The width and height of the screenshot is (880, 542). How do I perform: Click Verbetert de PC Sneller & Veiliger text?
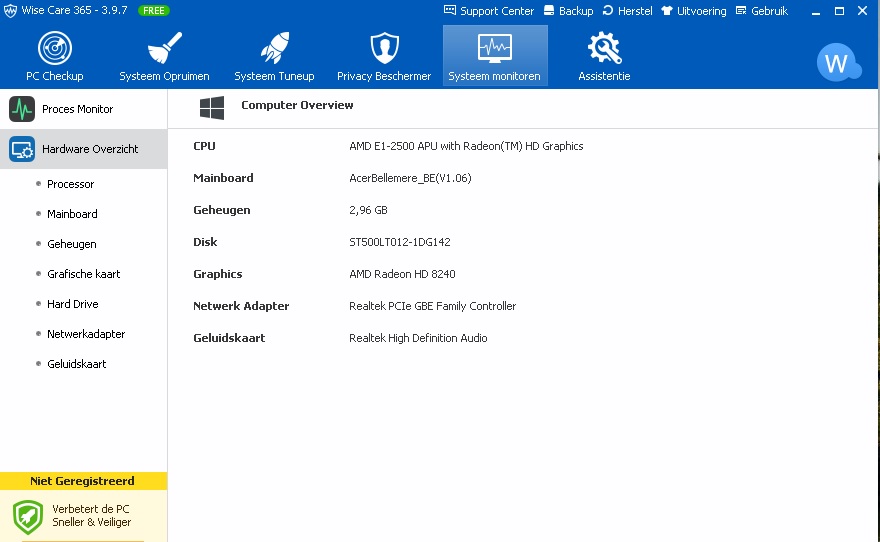click(x=91, y=516)
